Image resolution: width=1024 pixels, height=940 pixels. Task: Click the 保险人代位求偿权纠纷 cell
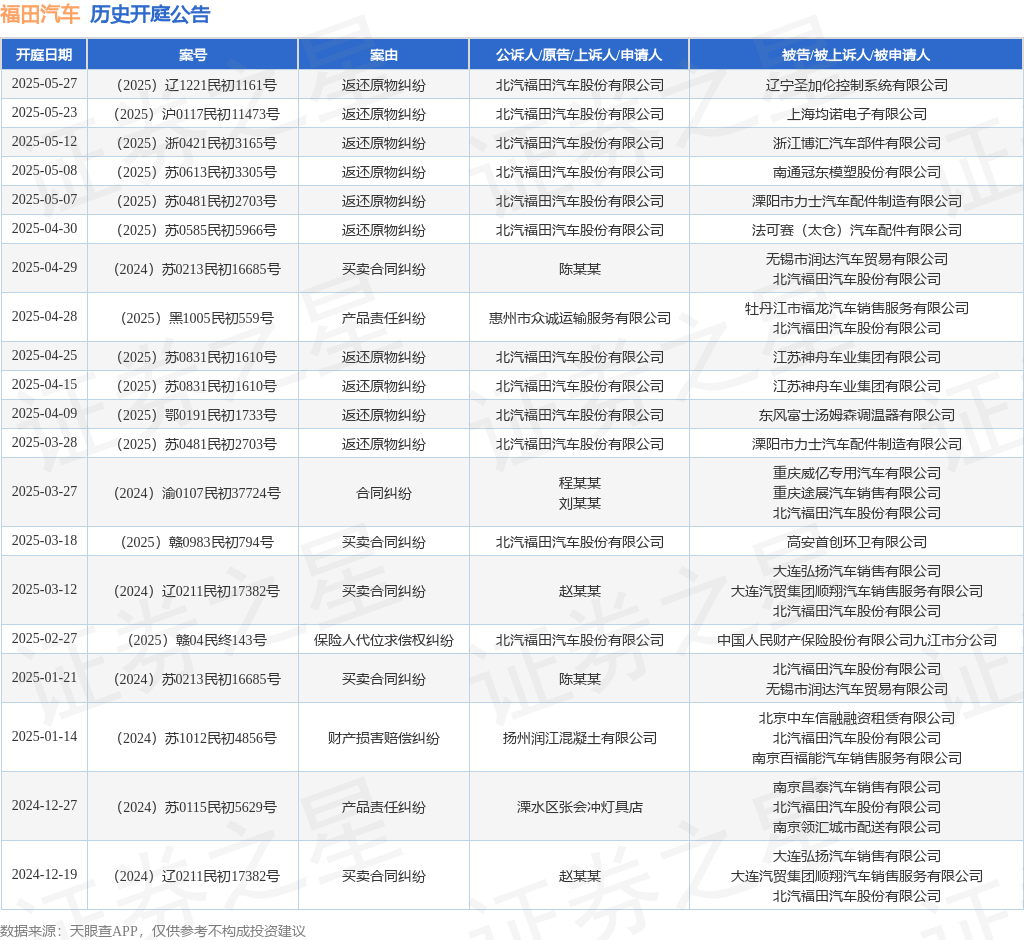[383, 640]
